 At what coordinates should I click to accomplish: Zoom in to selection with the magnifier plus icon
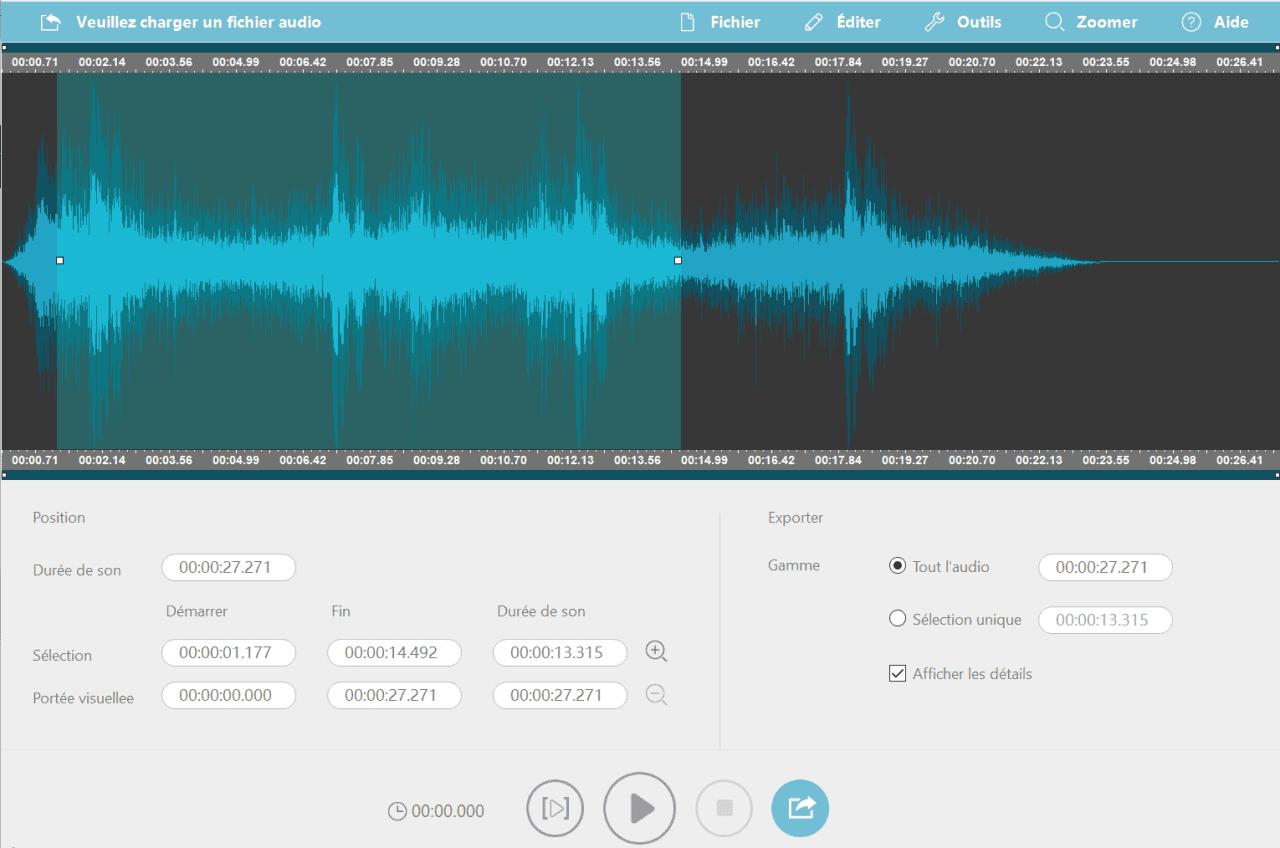(656, 652)
